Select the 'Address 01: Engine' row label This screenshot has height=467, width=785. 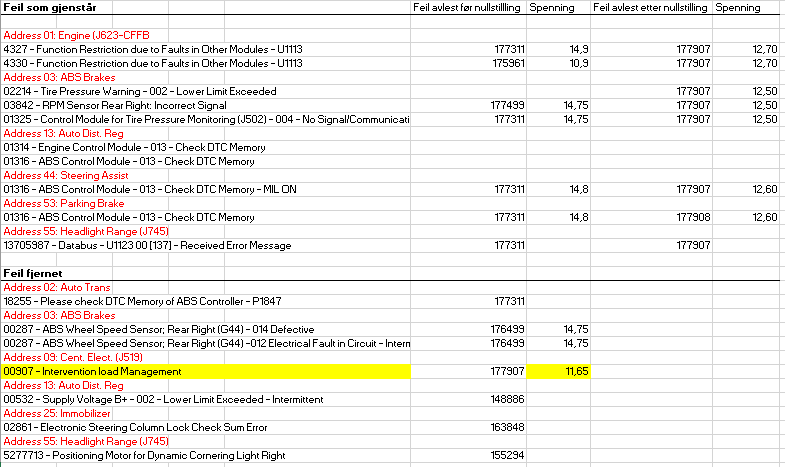70,35
